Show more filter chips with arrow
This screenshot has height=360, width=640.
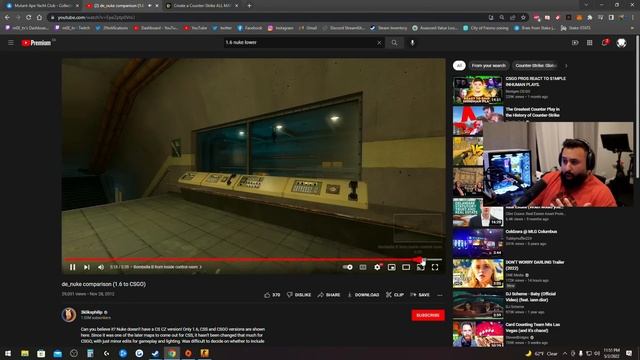[566, 65]
